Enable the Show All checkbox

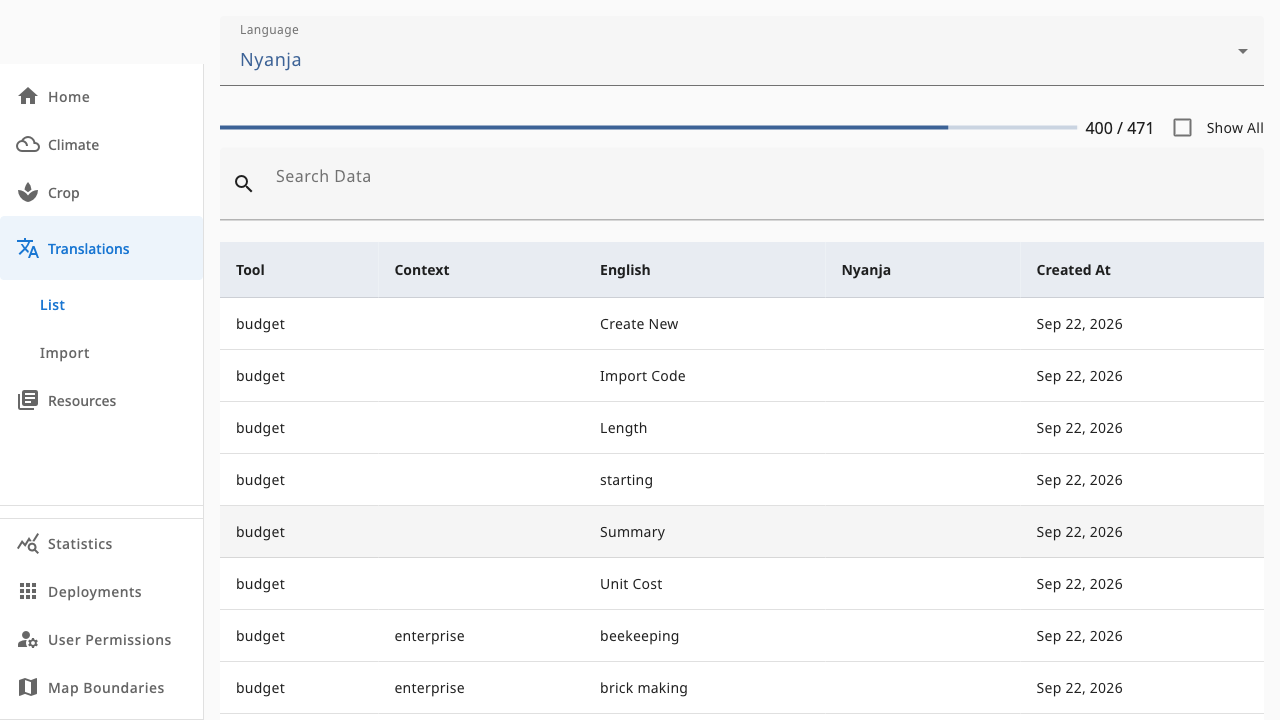point(1182,128)
